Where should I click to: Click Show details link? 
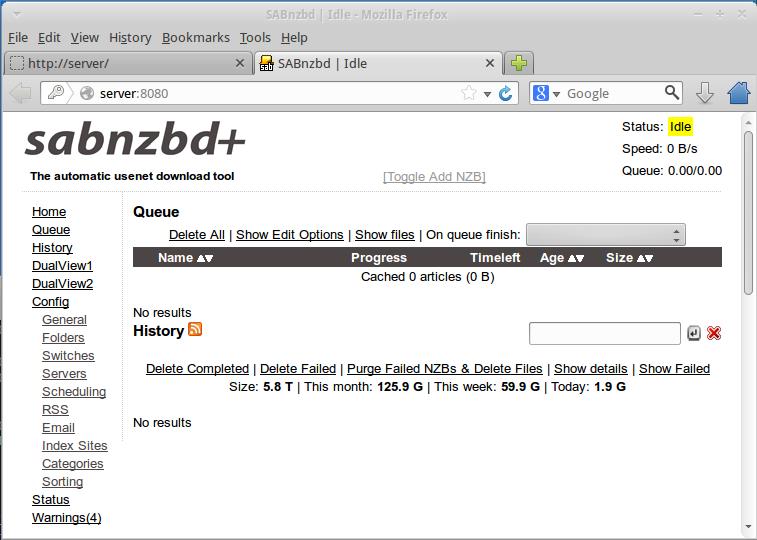coord(590,369)
